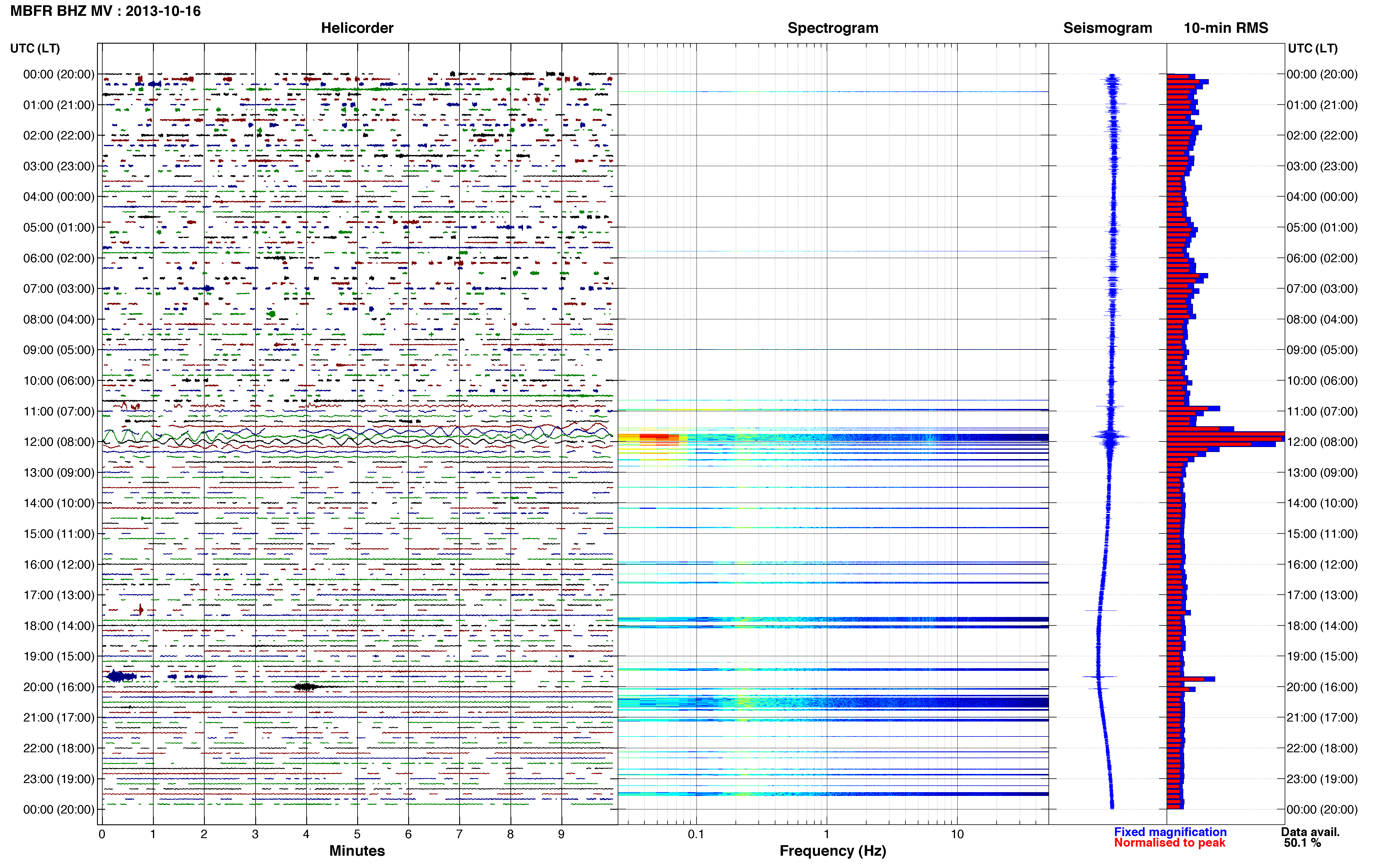Click frequency tick label 10
The width and height of the screenshot is (1389, 868).
click(x=957, y=834)
